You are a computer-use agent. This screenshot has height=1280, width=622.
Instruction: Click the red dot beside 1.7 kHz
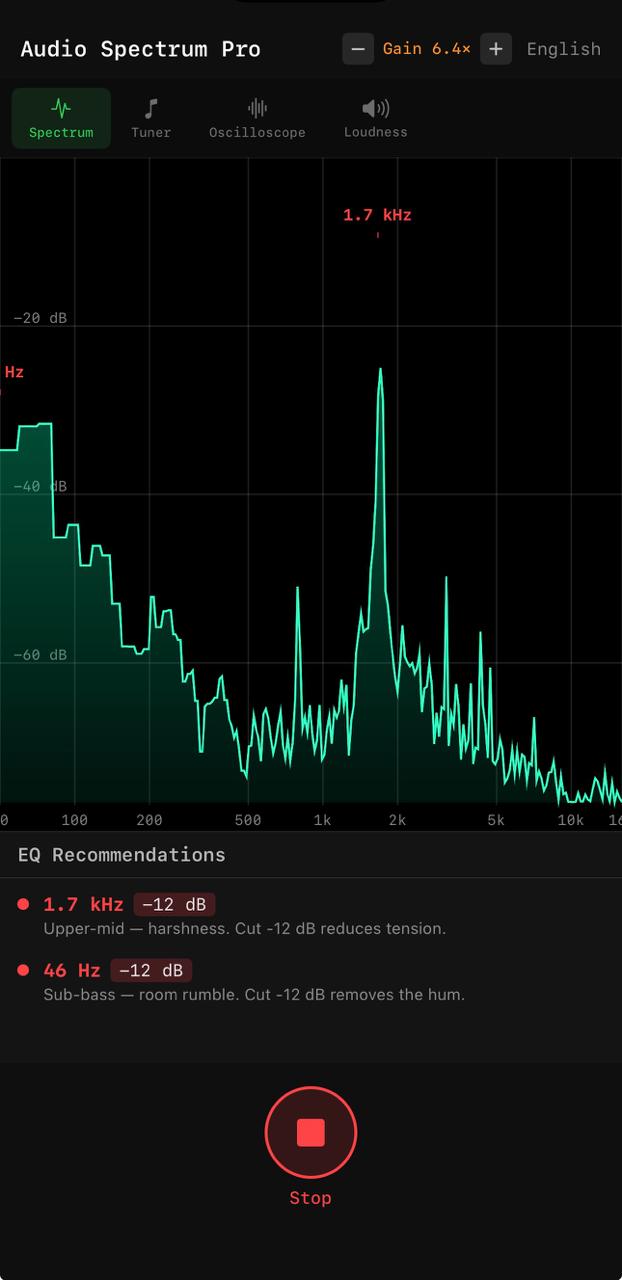click(23, 905)
